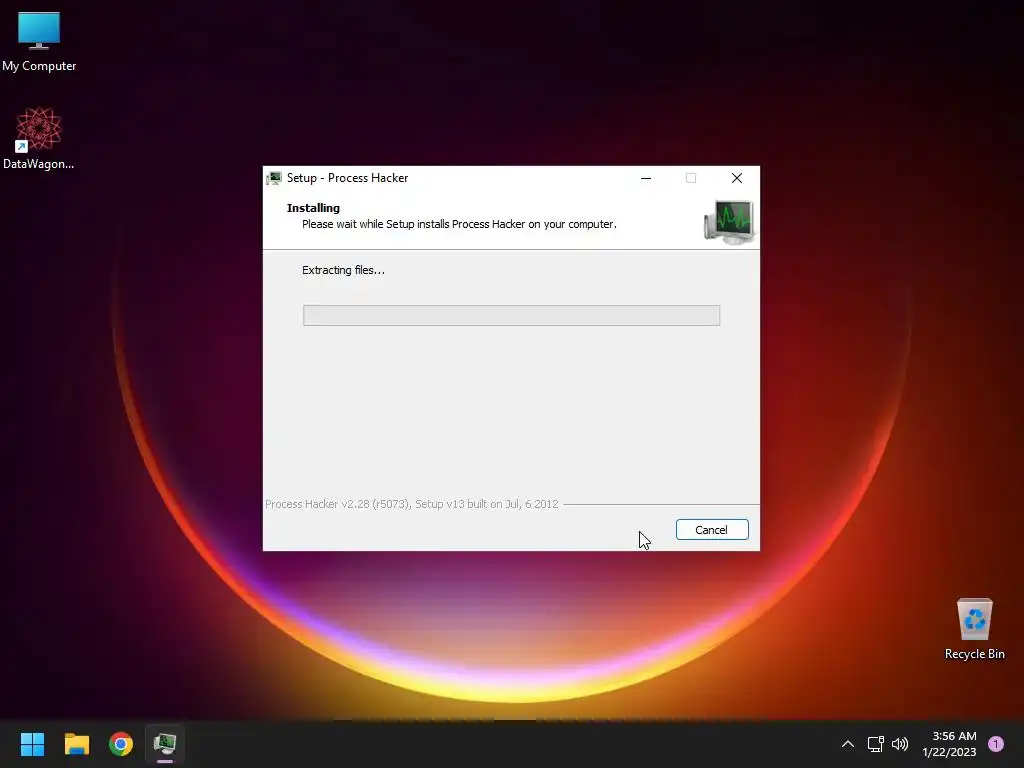Show hidden system tray icons
1024x768 pixels.
848,744
